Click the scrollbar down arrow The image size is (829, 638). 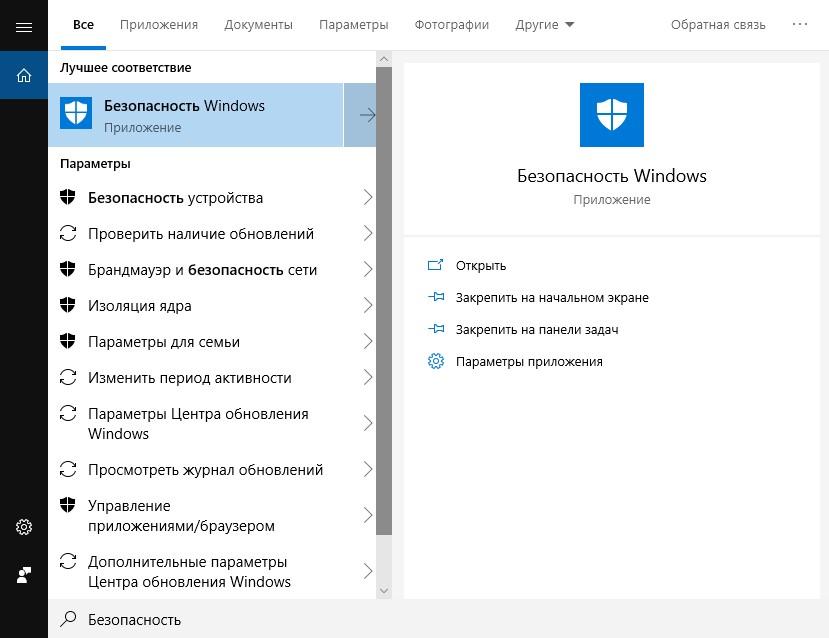coord(384,591)
